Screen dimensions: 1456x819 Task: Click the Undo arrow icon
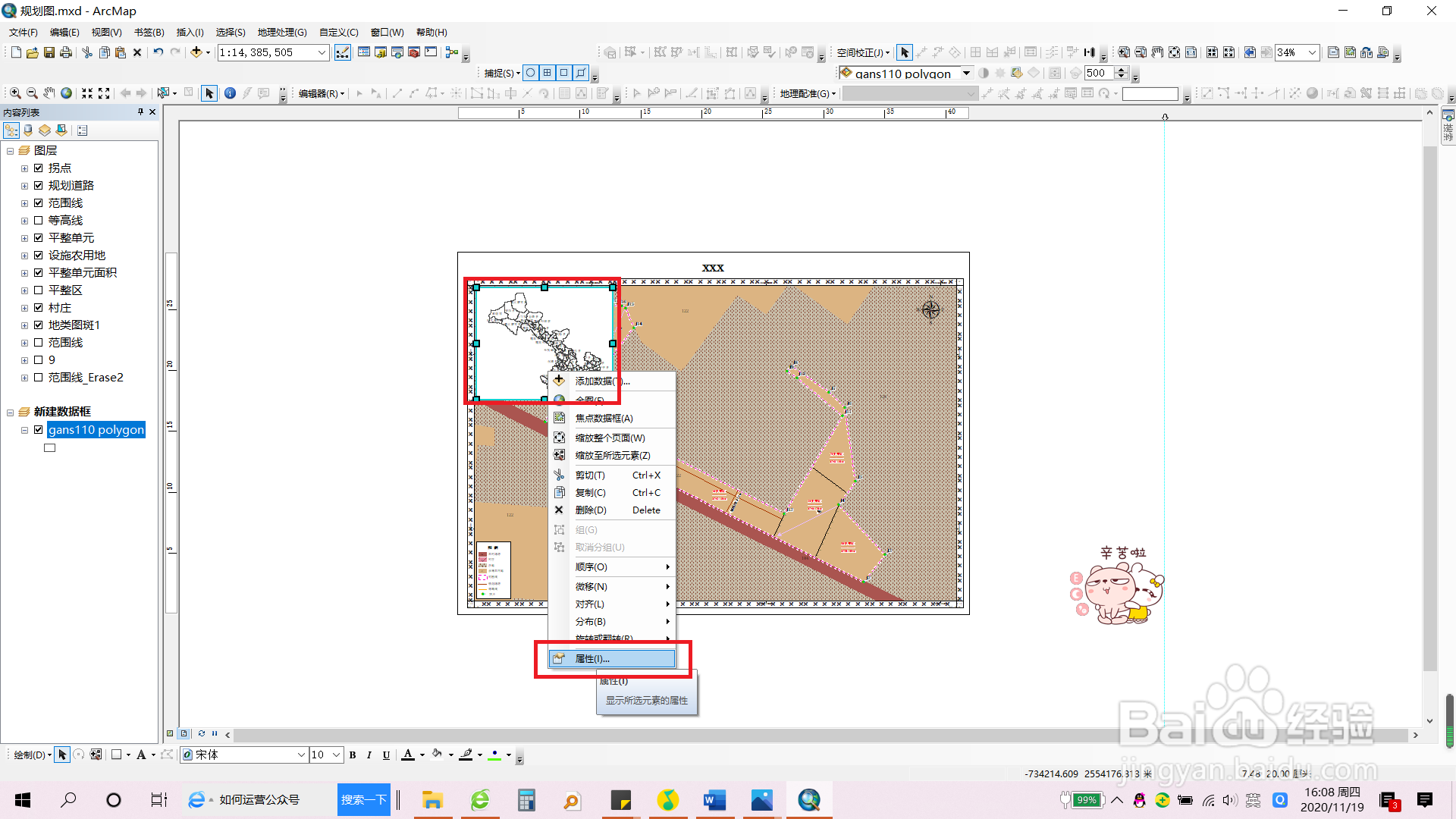(158, 52)
